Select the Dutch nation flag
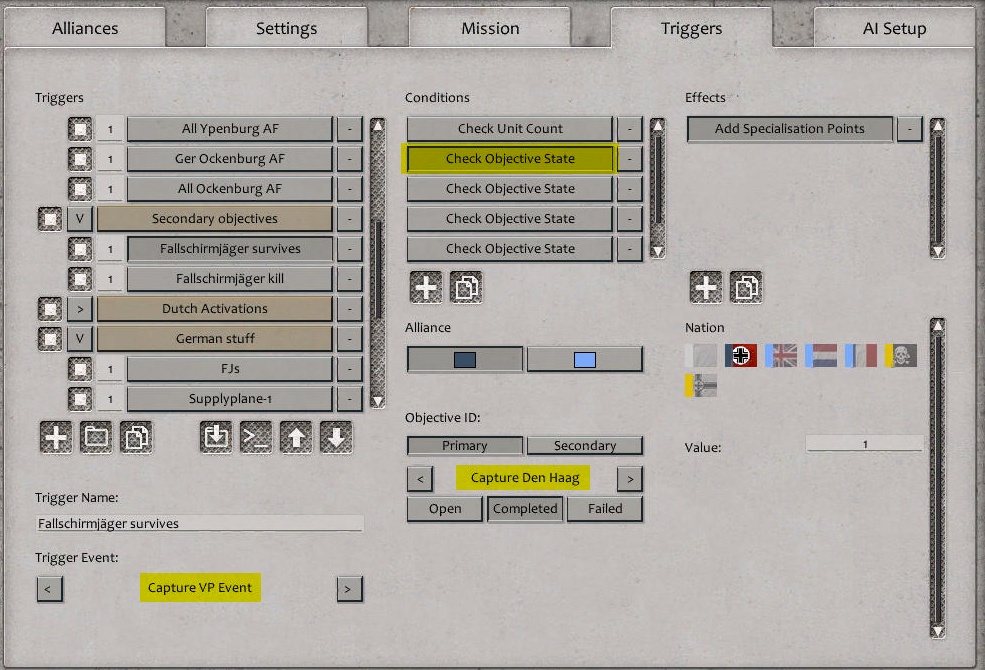The width and height of the screenshot is (985, 670). pos(821,355)
